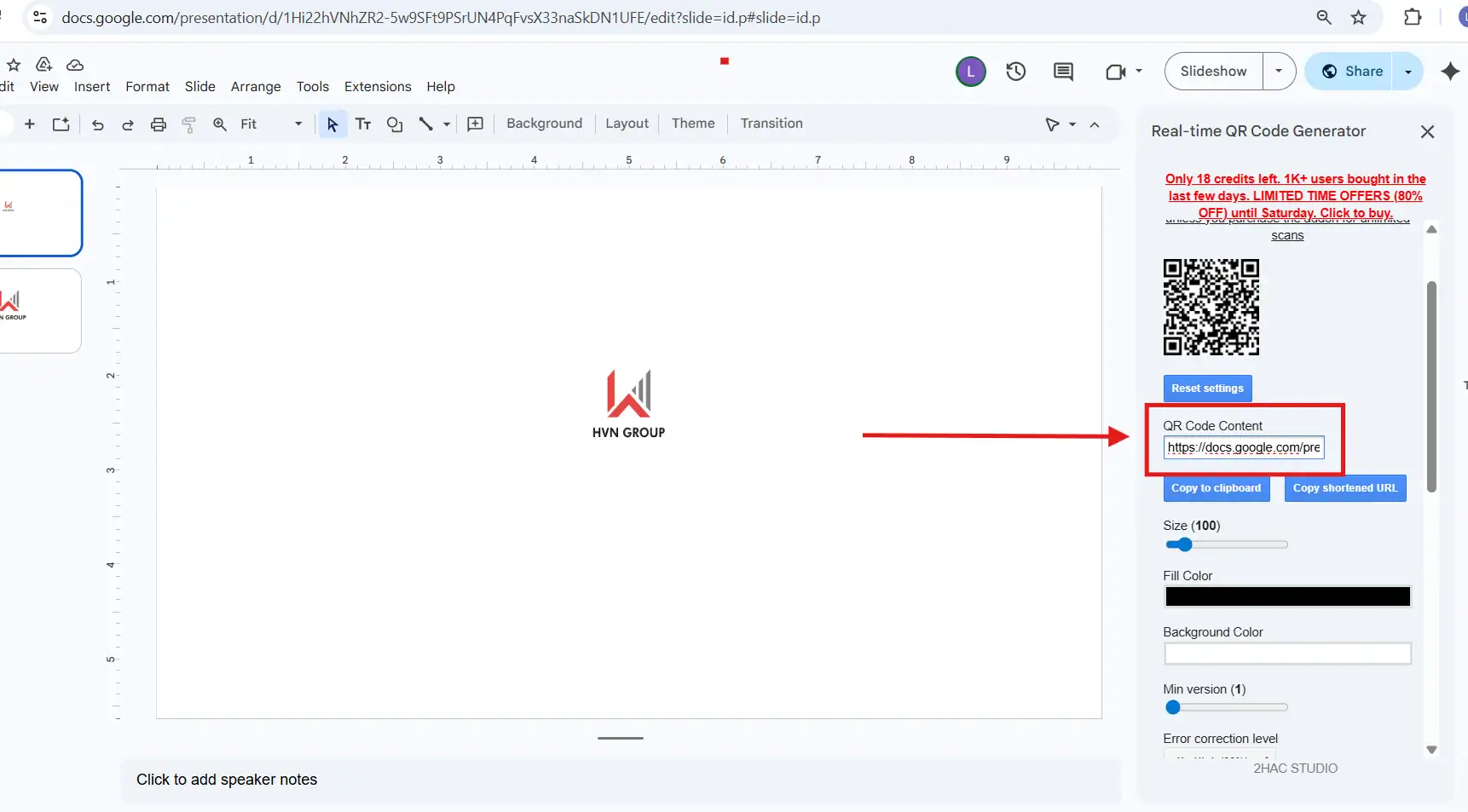The width and height of the screenshot is (1468, 812).
Task: Add a comment from toolbar
Action: [x=476, y=124]
